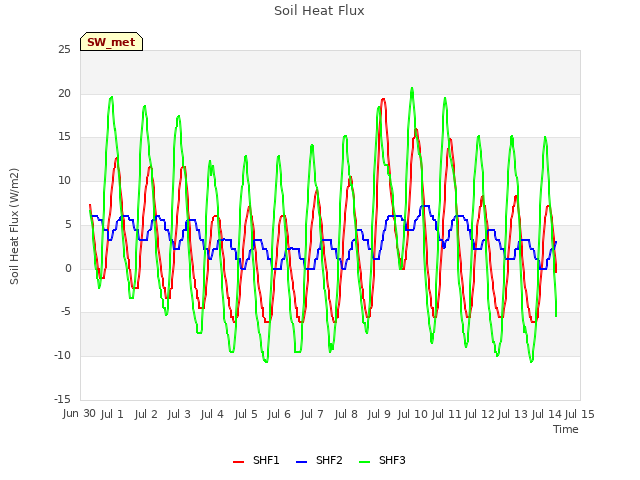Click the blue SHF2 legend marker
This screenshot has height=480, width=640.
(x=301, y=462)
